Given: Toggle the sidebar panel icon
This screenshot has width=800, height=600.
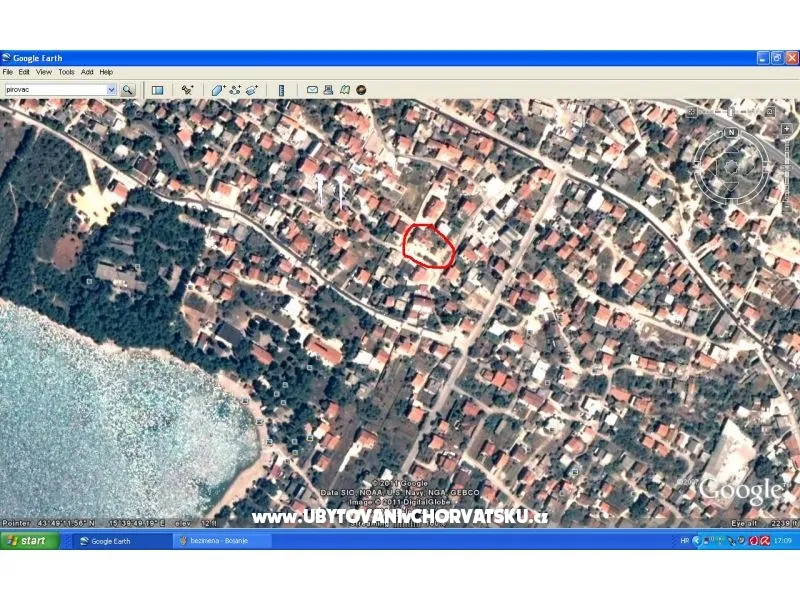Looking at the screenshot, I should (x=158, y=90).
